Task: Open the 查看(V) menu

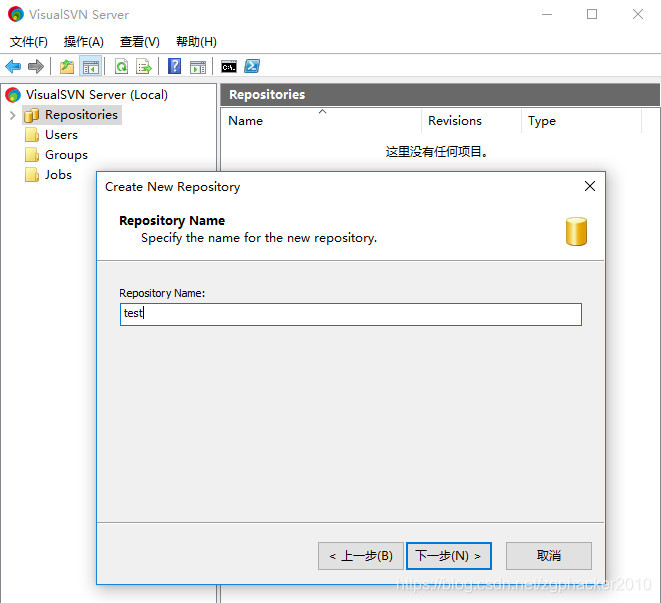Action: (x=140, y=42)
